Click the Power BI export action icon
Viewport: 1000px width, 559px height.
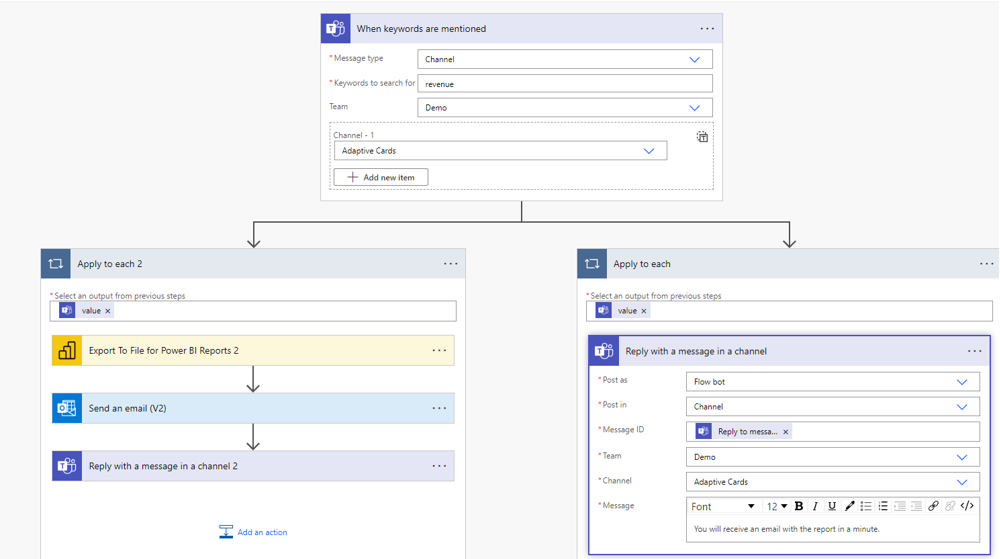tap(67, 351)
